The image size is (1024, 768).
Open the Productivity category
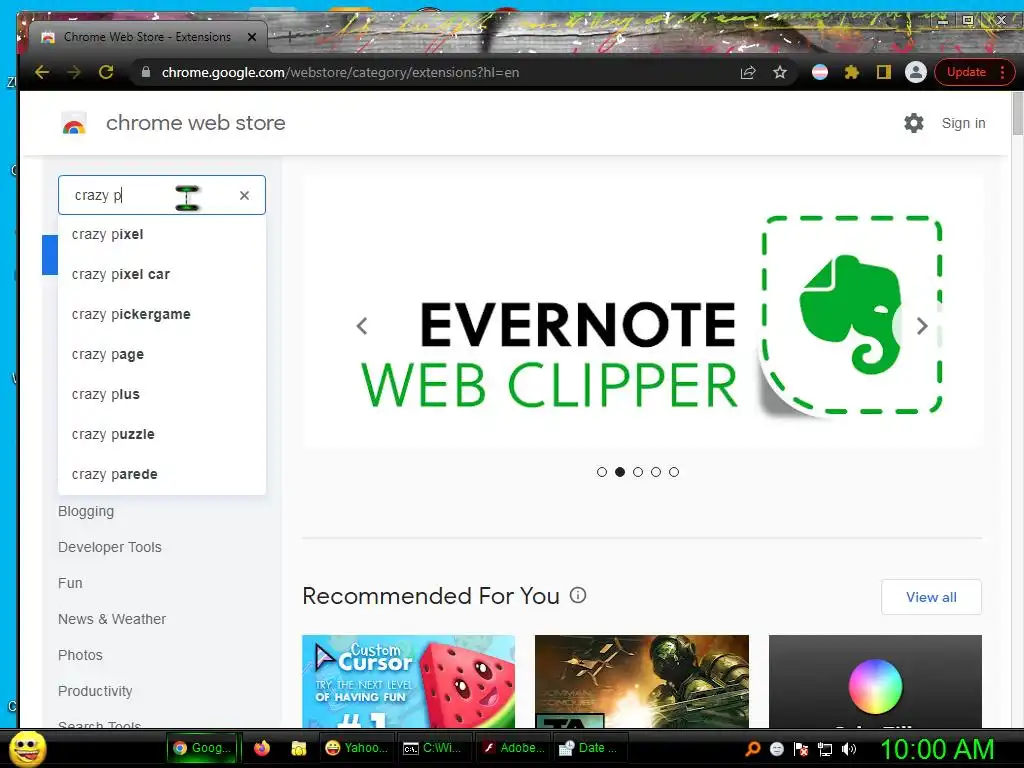pos(95,691)
